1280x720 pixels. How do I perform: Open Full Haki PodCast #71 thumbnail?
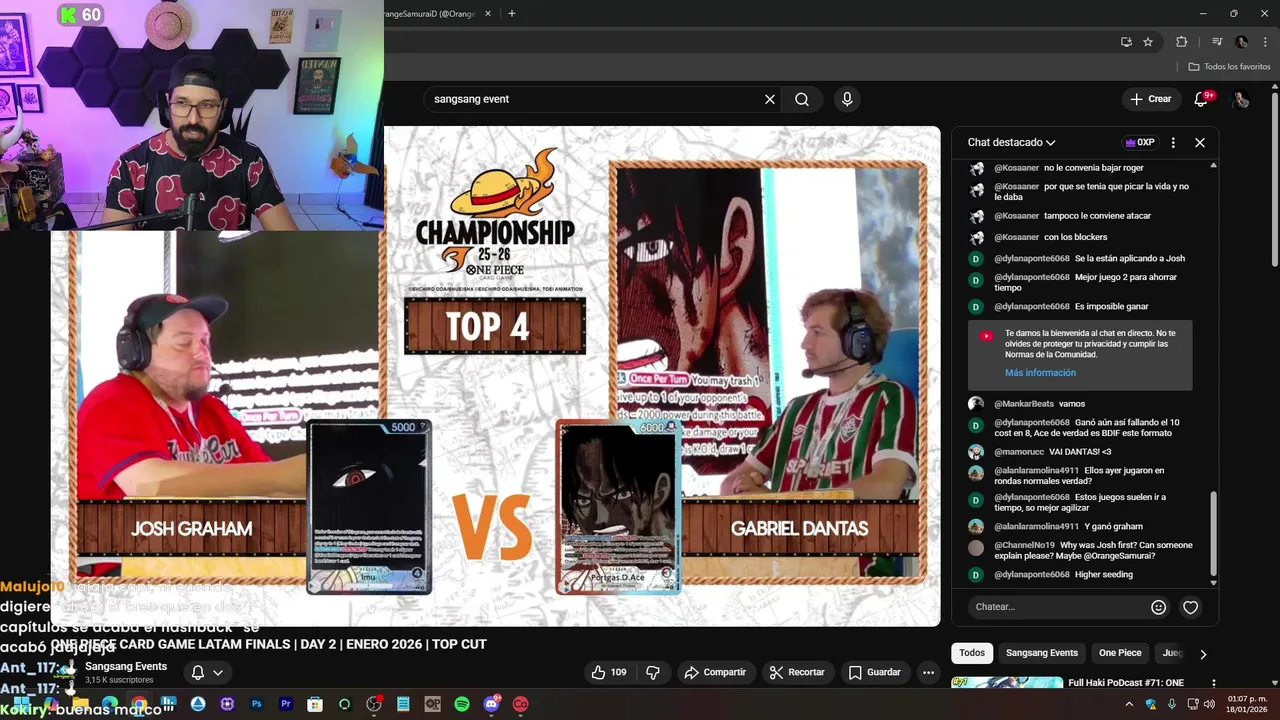tap(1007, 684)
